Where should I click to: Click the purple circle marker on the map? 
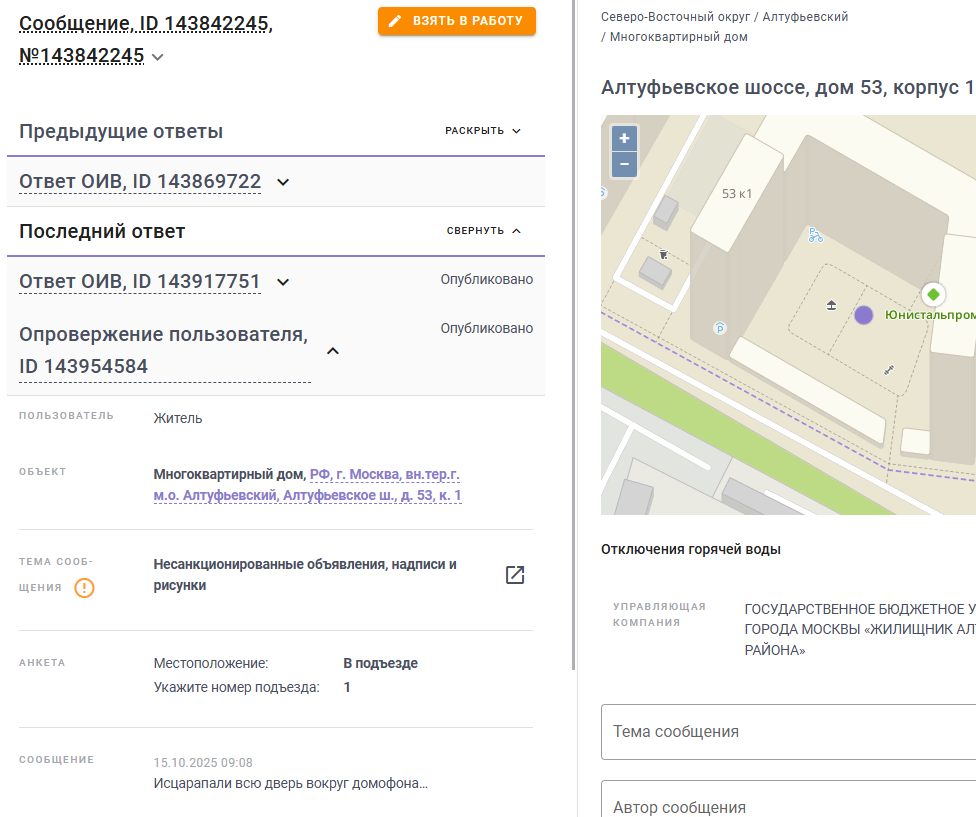pos(864,315)
